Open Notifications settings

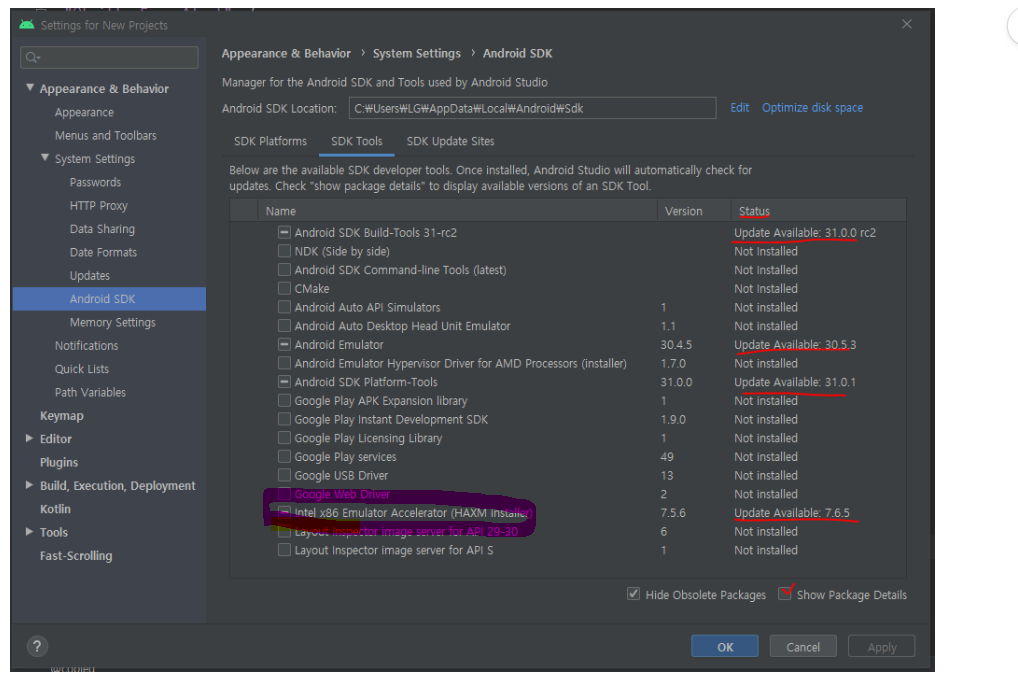(86, 346)
